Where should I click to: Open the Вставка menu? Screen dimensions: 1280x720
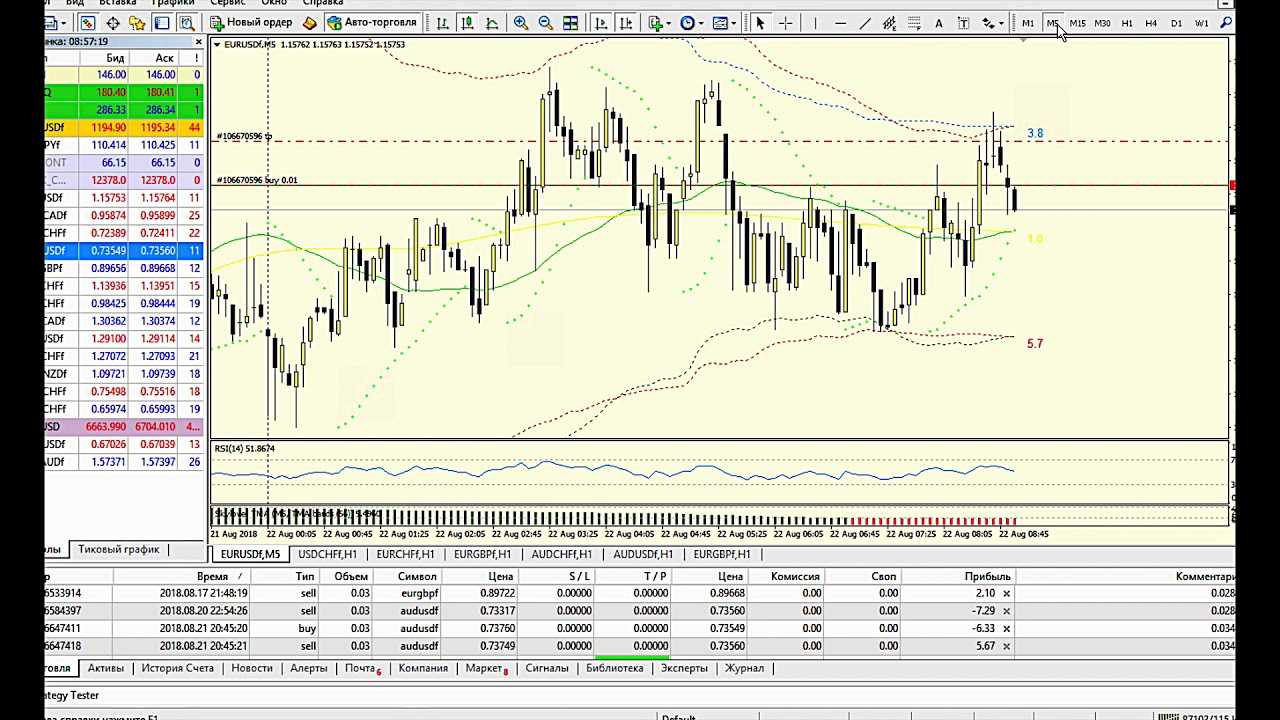[x=118, y=3]
